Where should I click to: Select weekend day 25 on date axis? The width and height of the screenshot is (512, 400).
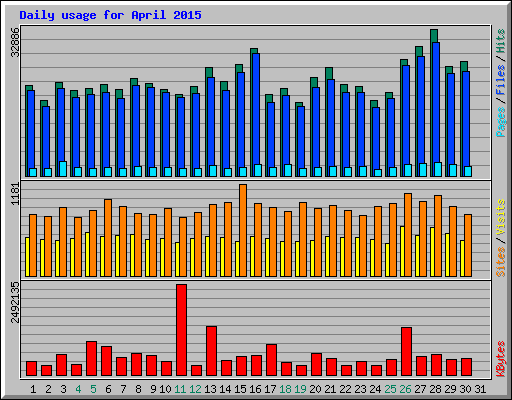click(x=391, y=389)
